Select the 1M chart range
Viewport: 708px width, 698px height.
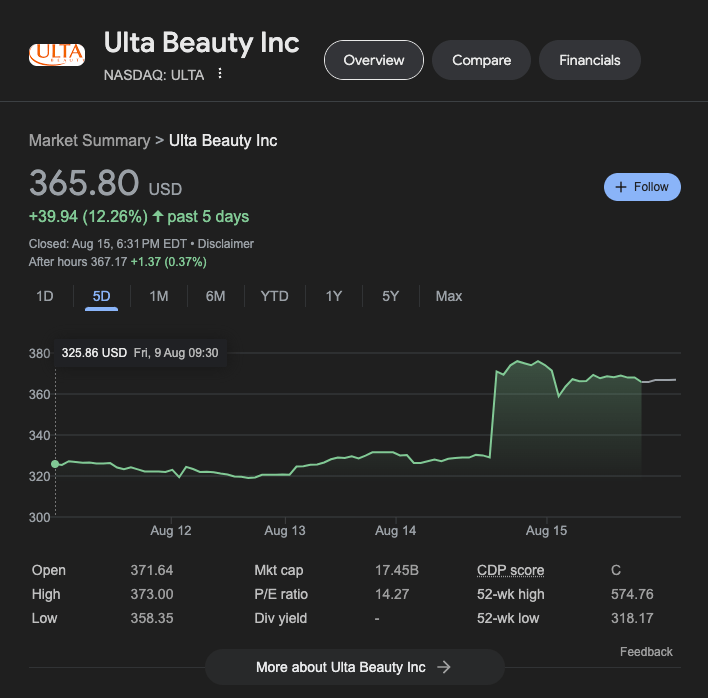pos(158,296)
